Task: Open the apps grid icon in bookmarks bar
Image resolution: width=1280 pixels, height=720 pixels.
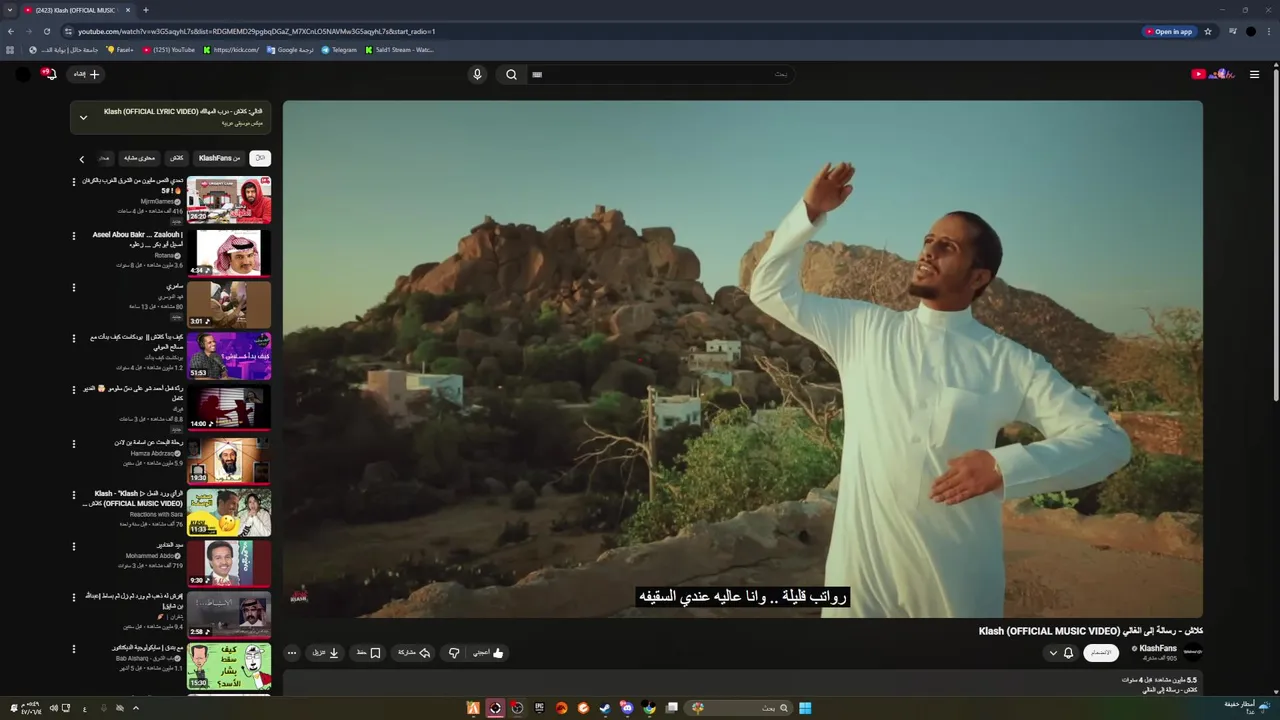Action: (x=10, y=49)
